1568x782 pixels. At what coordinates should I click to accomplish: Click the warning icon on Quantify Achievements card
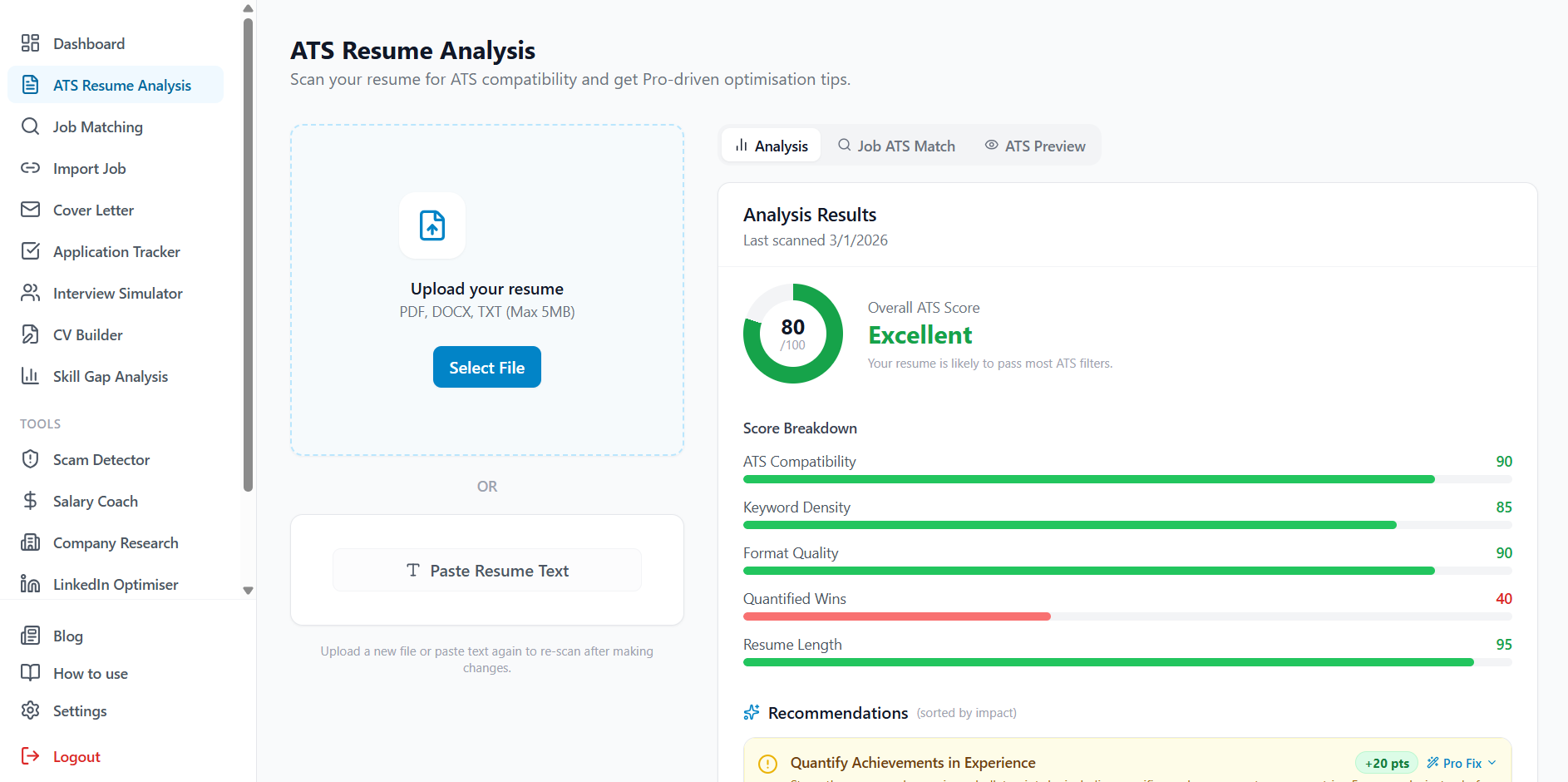[768, 764]
